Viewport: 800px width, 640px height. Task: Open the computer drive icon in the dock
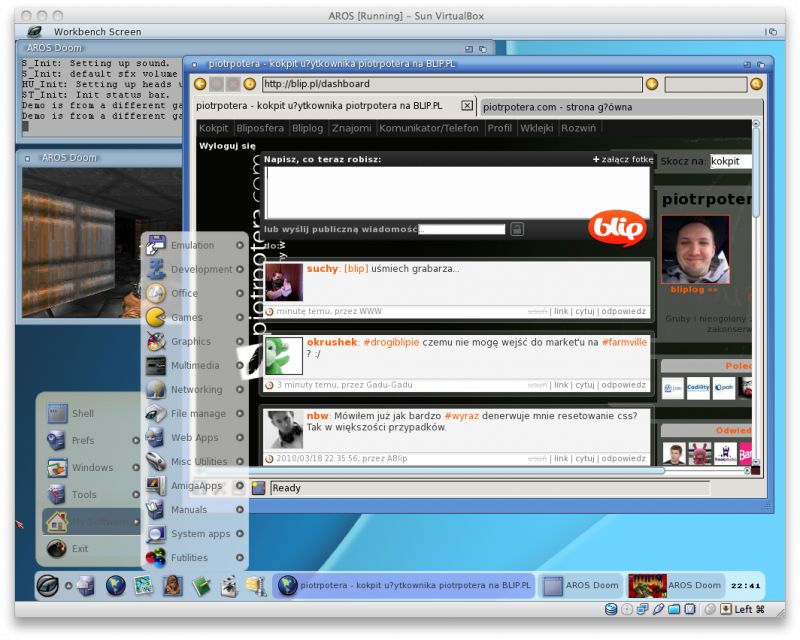87,585
